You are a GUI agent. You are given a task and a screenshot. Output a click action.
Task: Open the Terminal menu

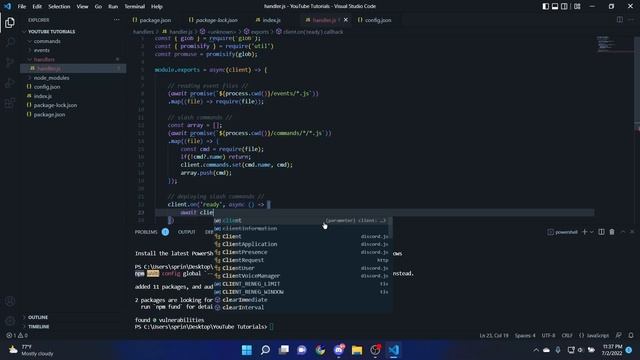click(x=135, y=7)
